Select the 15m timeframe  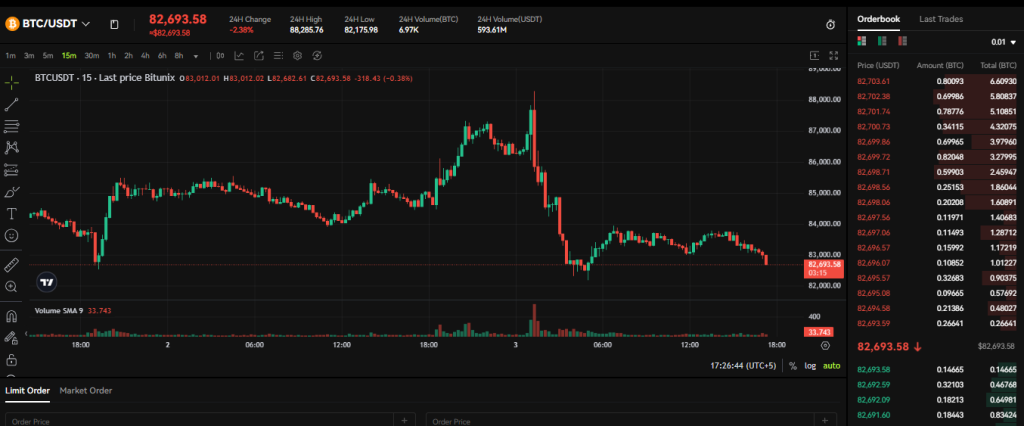(69, 56)
